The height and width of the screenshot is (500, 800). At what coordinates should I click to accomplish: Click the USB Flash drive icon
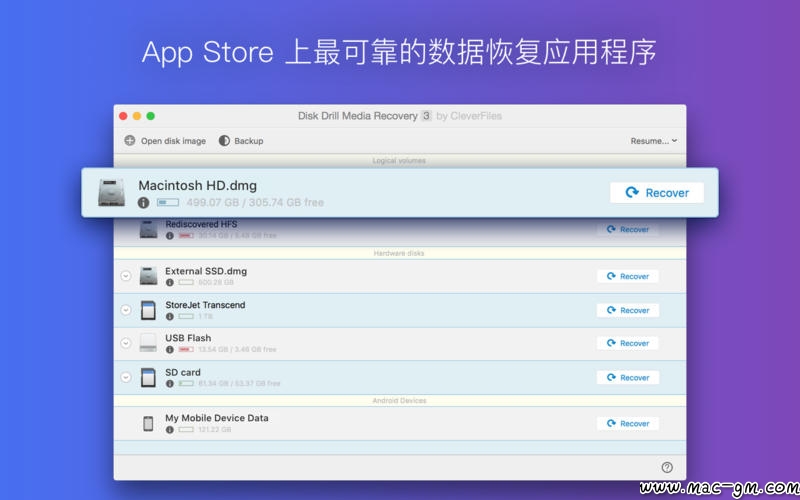click(x=148, y=343)
